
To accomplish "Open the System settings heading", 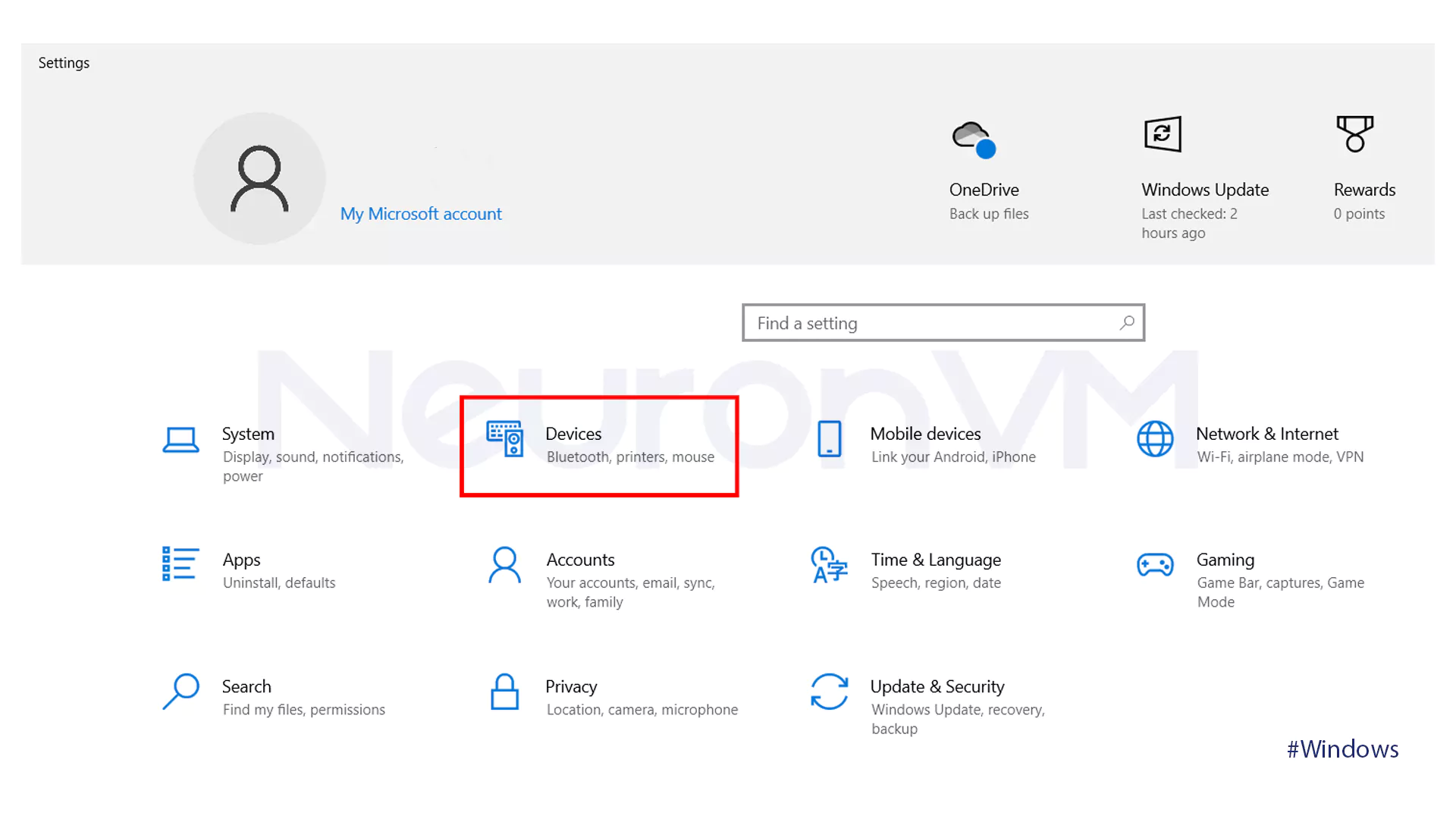I will [x=248, y=434].
